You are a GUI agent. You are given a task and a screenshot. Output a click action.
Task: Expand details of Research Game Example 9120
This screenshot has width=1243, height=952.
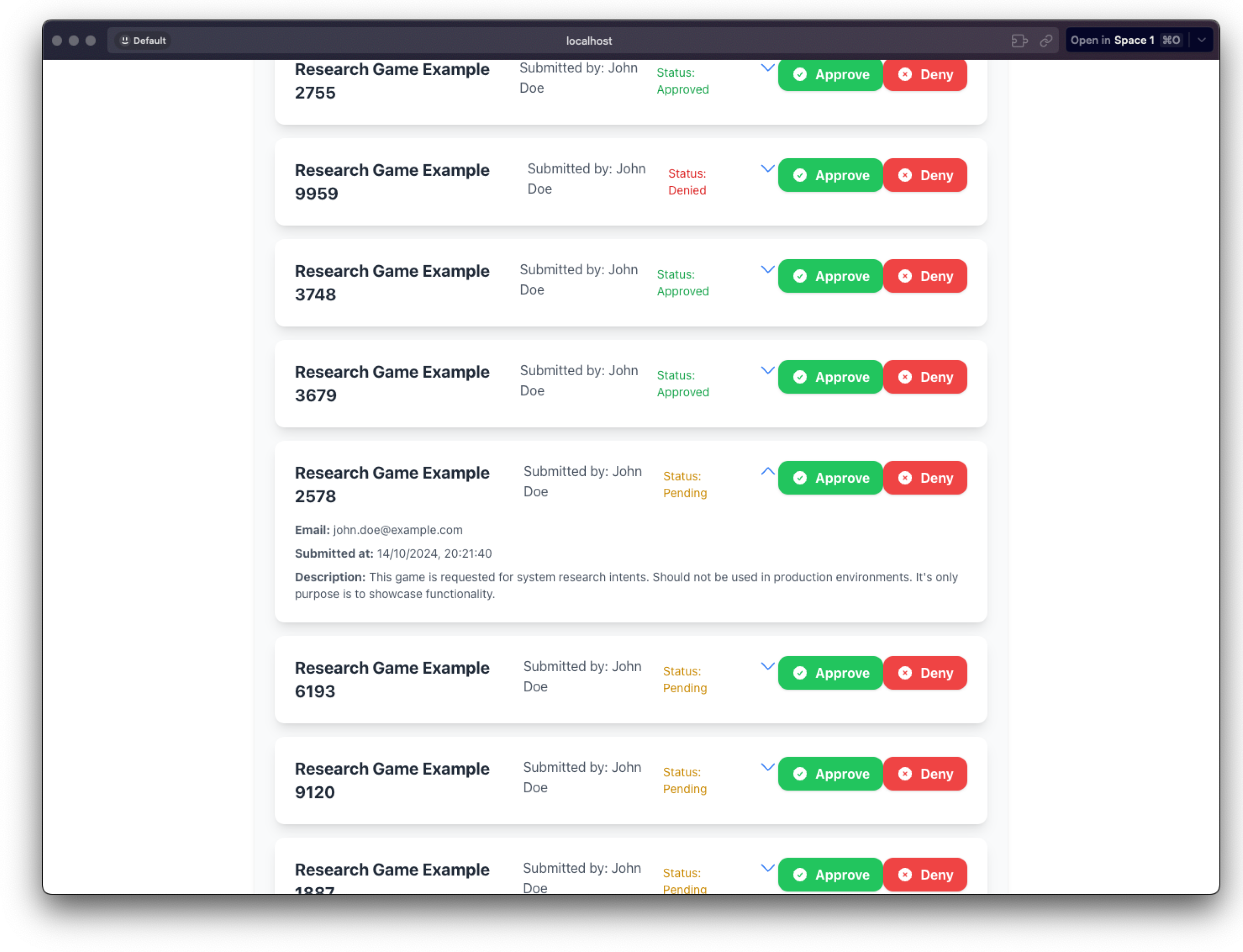767,767
